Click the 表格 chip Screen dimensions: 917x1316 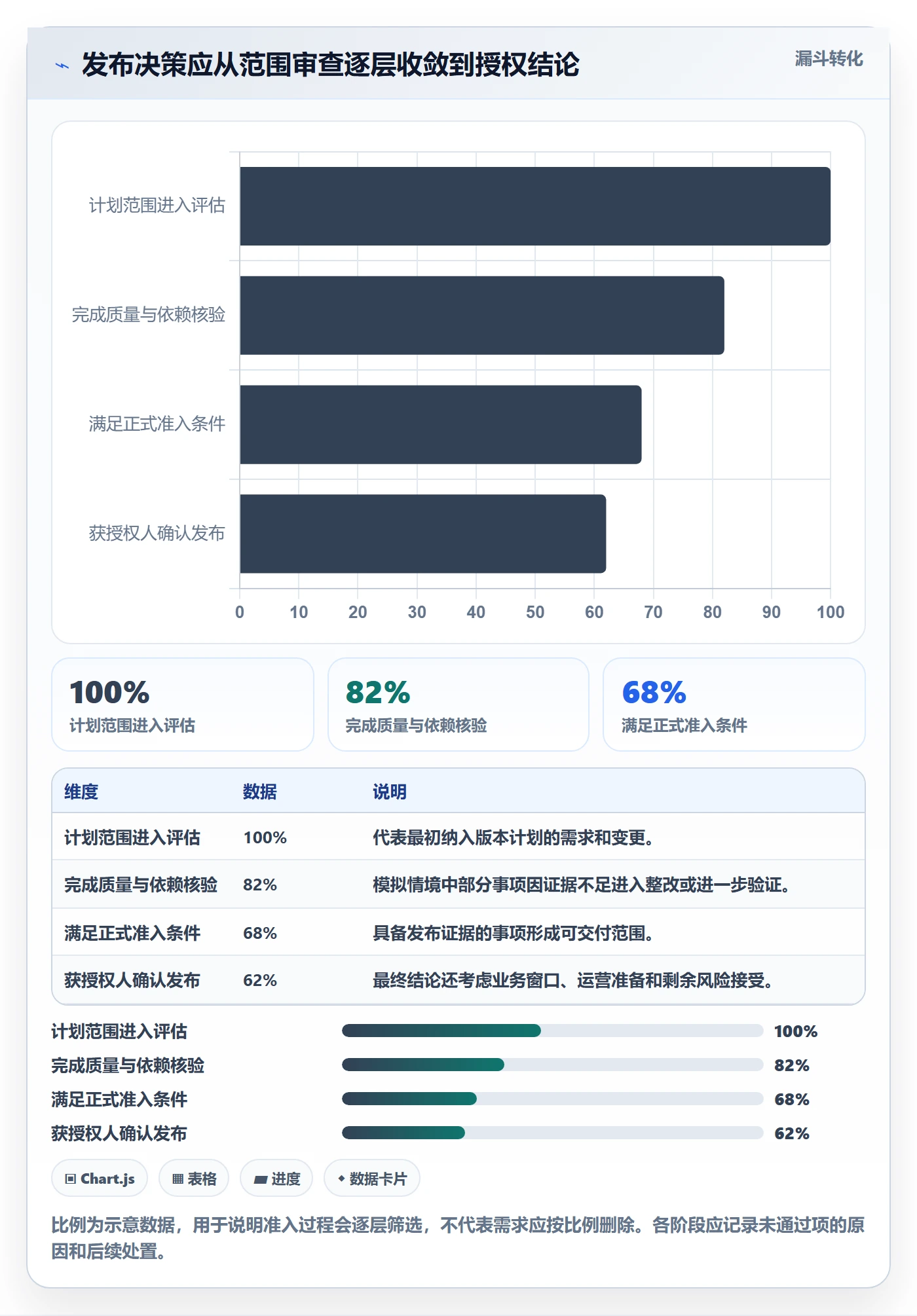pos(194,1179)
